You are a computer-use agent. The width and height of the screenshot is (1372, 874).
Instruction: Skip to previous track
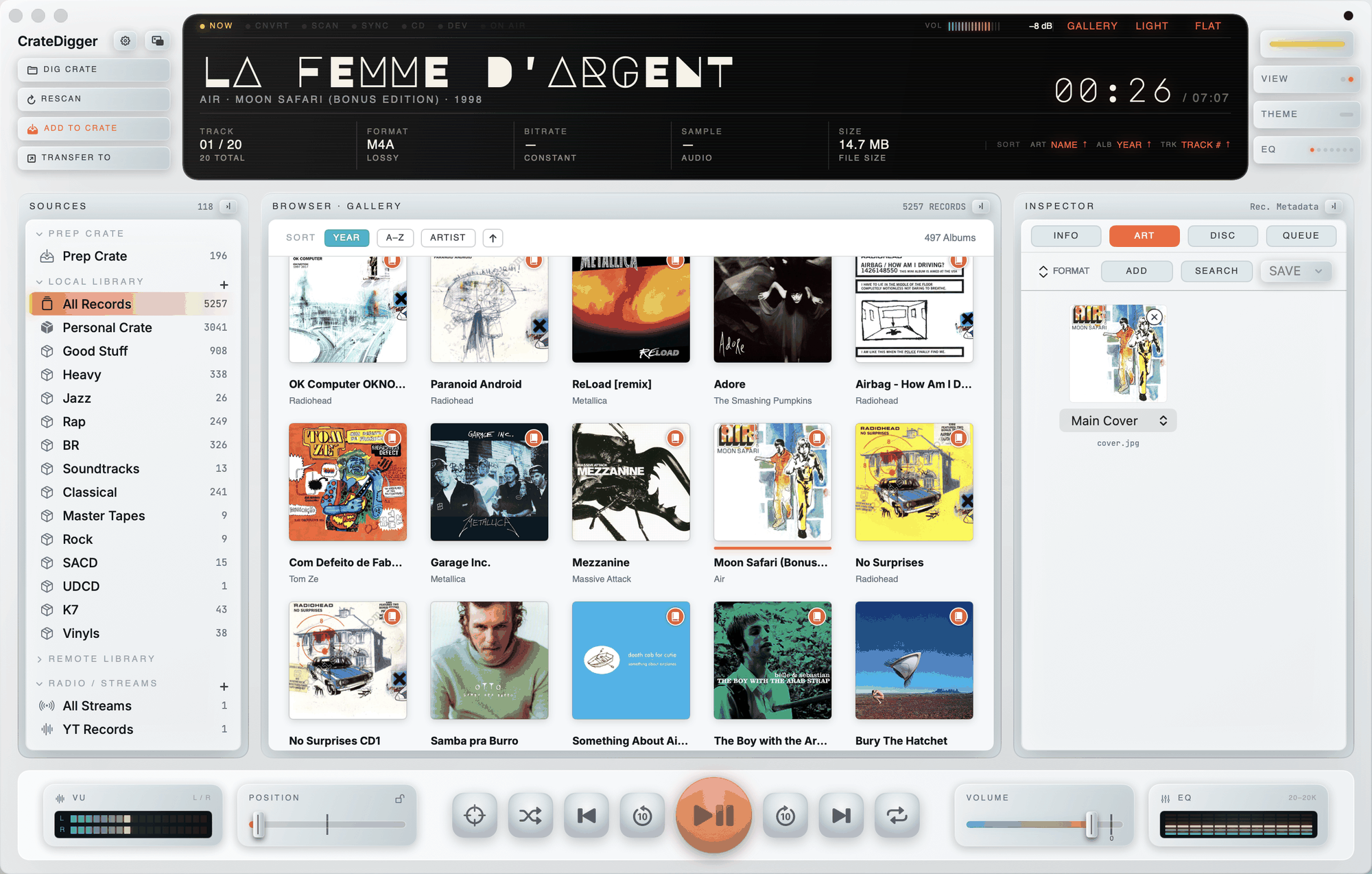point(587,816)
